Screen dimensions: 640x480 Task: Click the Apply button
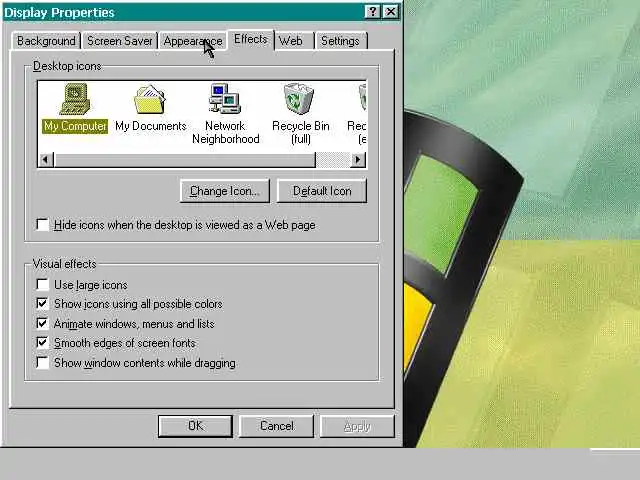(x=357, y=426)
